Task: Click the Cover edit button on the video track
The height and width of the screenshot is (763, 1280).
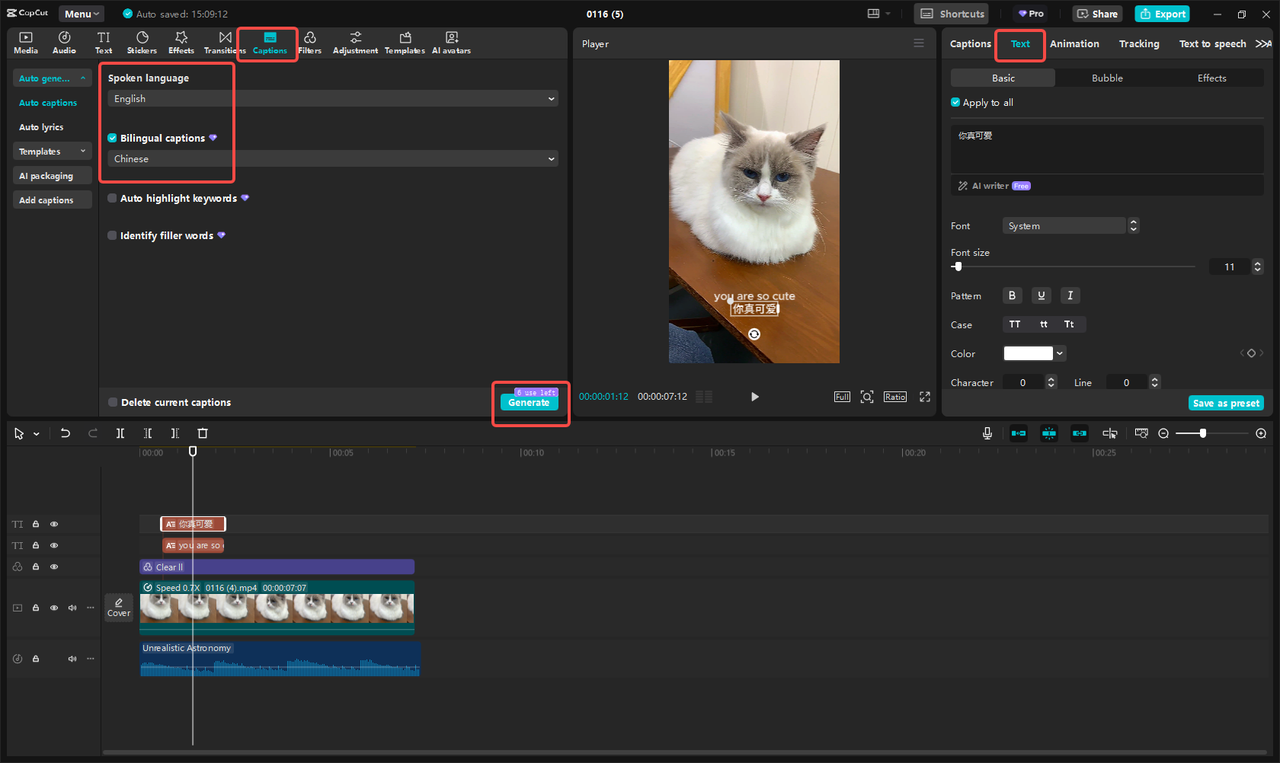Action: click(118, 607)
